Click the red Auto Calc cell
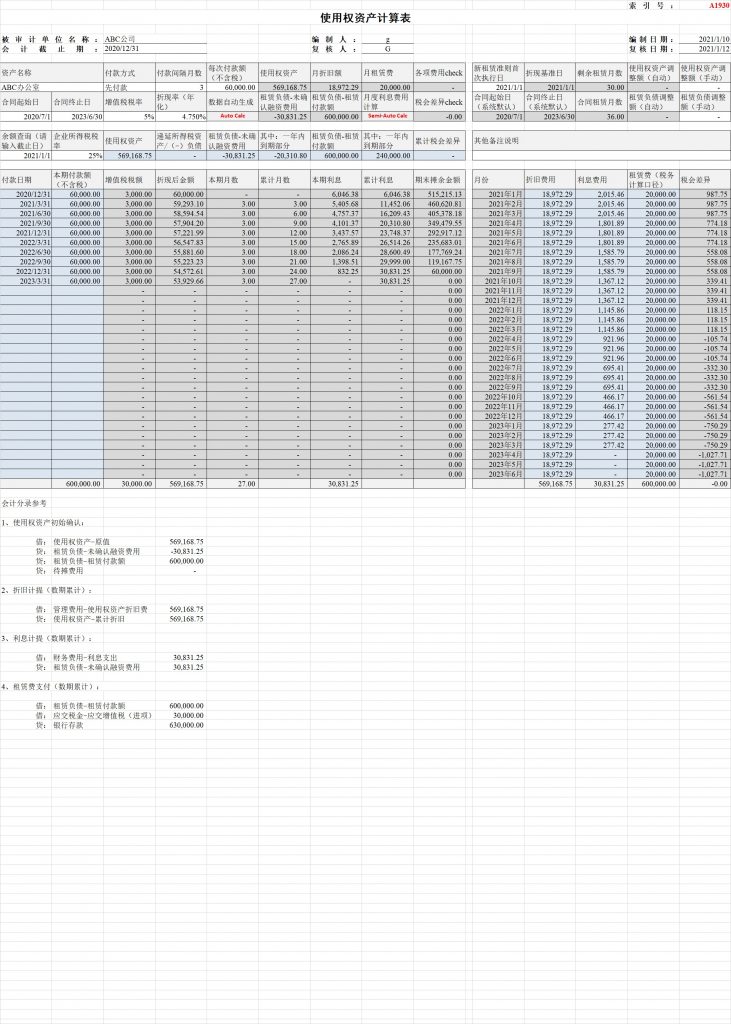Viewport: 731px width, 1024px height. (232, 116)
